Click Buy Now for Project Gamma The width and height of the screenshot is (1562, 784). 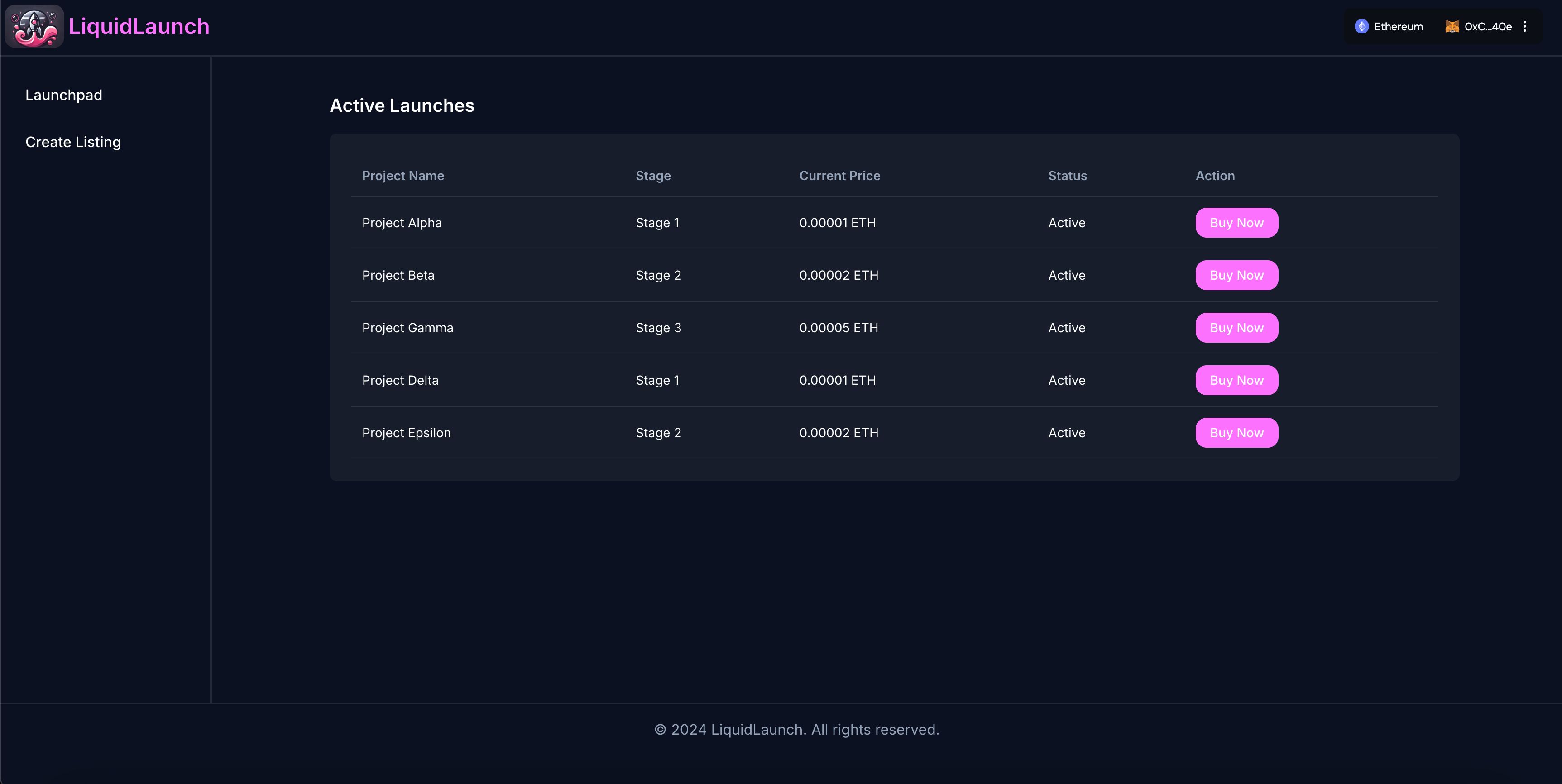1237,327
